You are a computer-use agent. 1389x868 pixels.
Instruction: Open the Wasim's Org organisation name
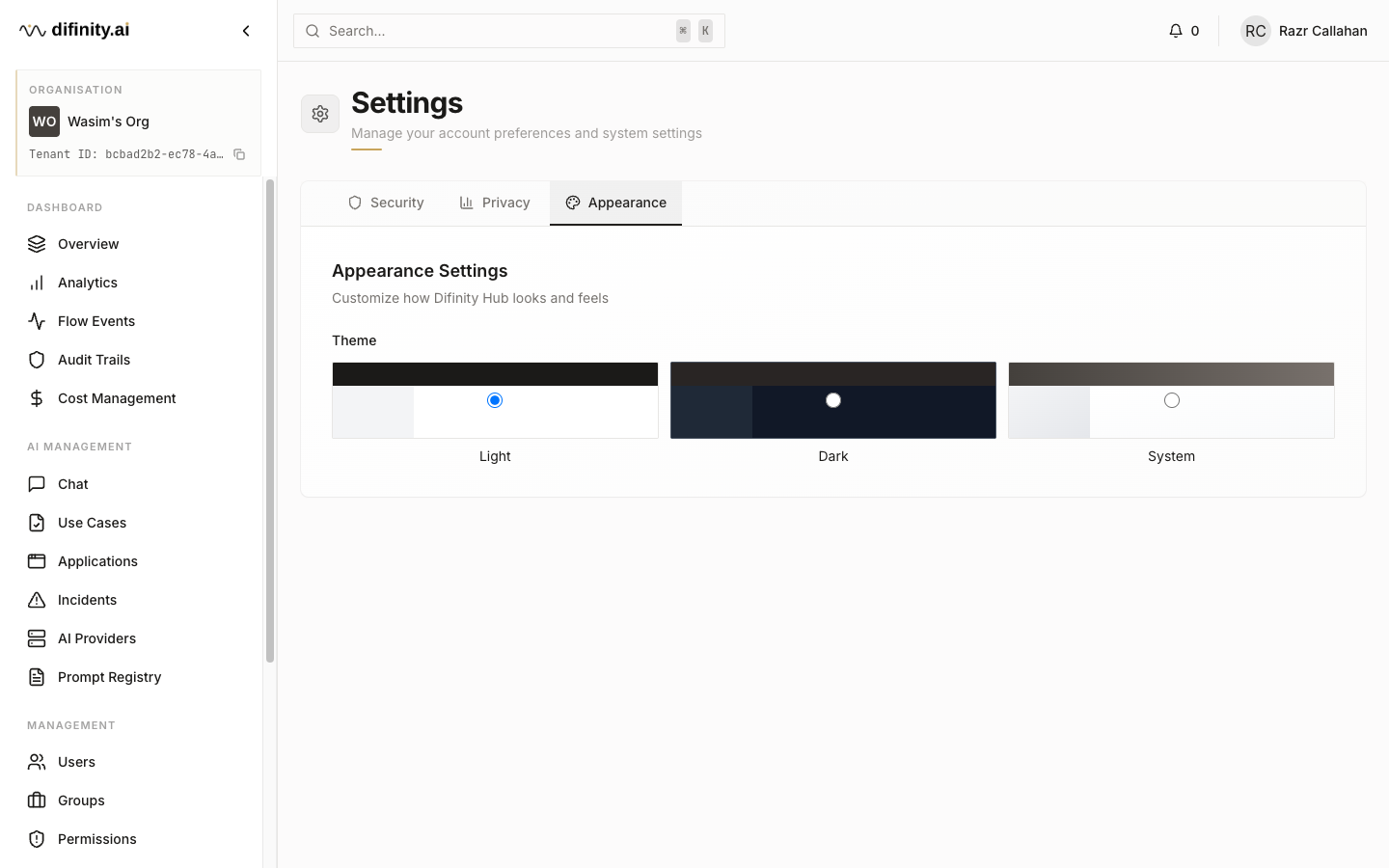click(x=108, y=122)
